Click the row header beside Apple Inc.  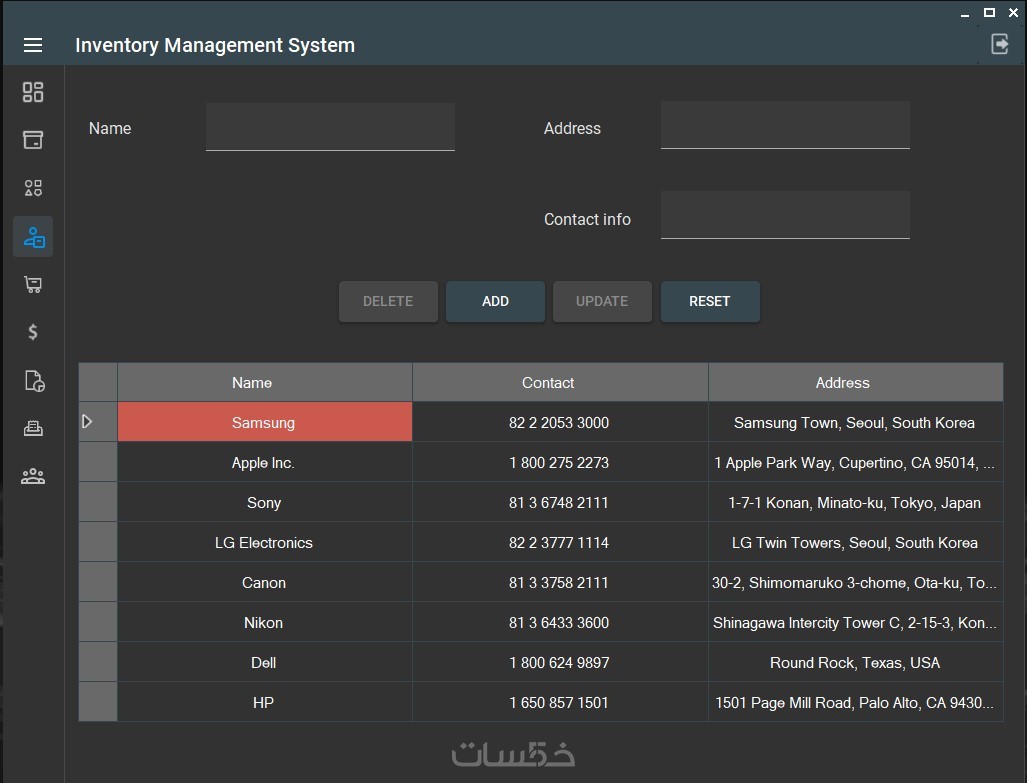[98, 462]
